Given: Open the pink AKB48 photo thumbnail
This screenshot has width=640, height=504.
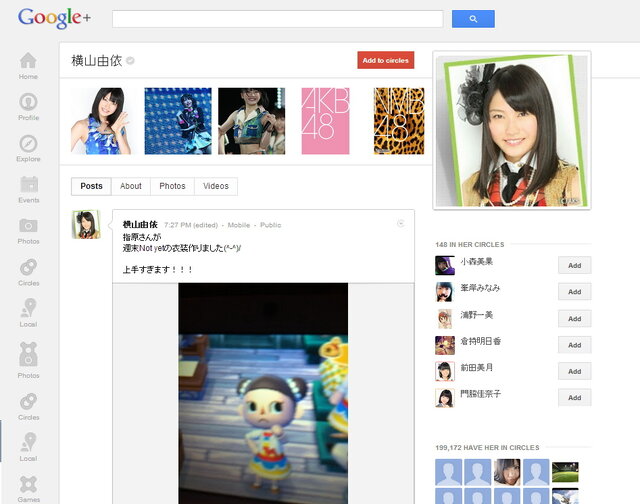Looking at the screenshot, I should point(325,121).
